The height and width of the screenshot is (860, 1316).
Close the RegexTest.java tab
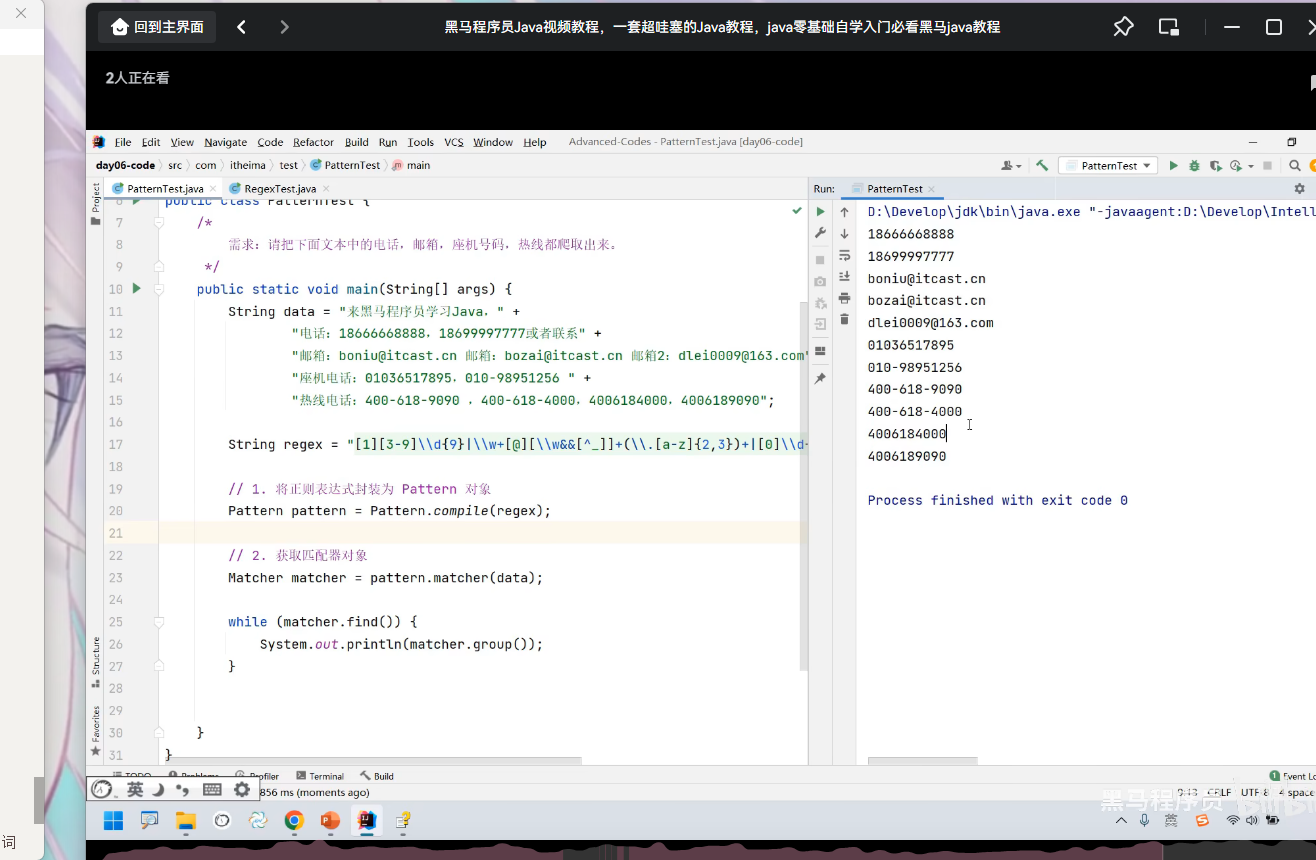coord(326,188)
